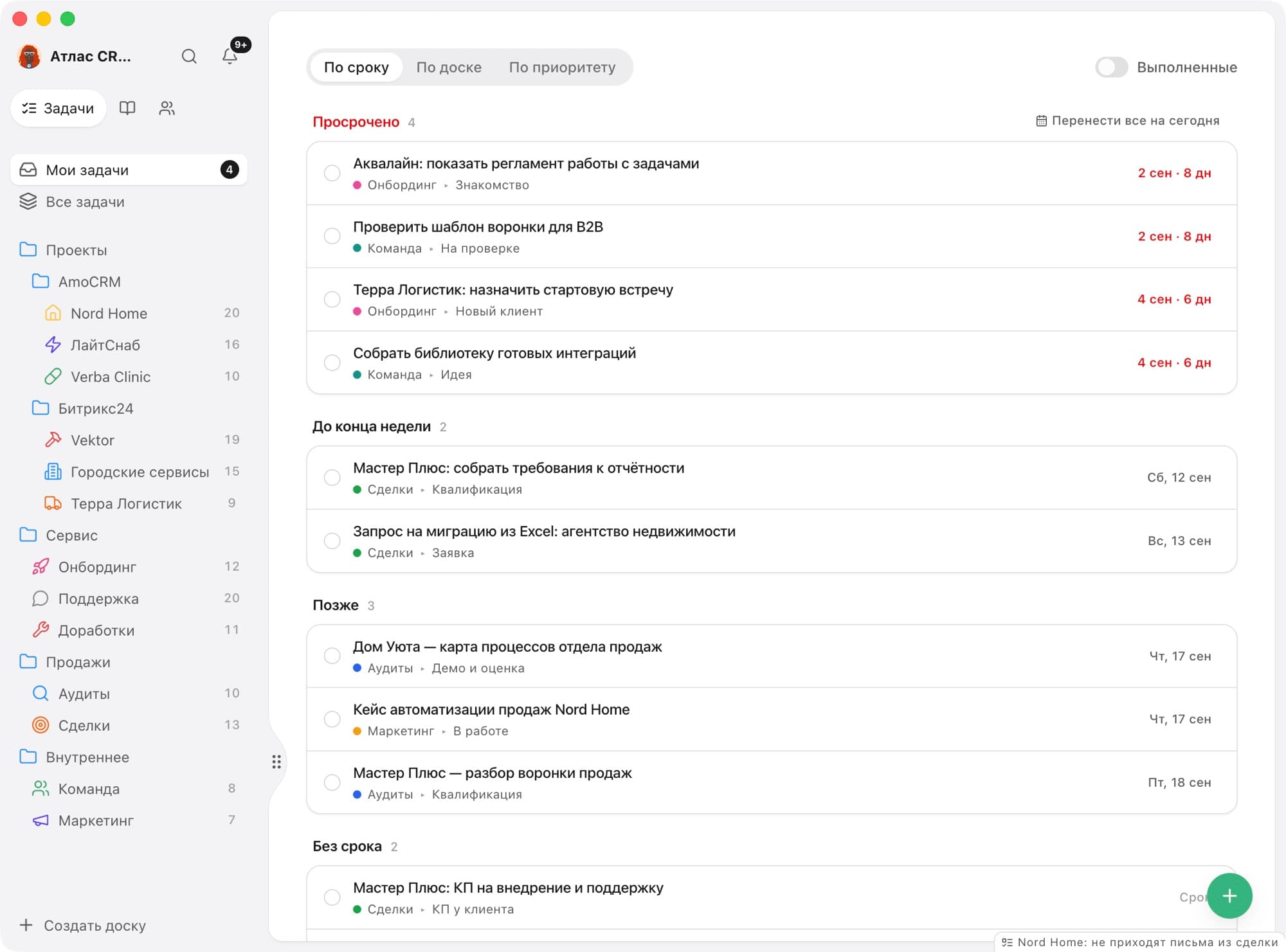This screenshot has height=952, width=1286.
Task: Open the Vektor board
Action: click(129, 440)
